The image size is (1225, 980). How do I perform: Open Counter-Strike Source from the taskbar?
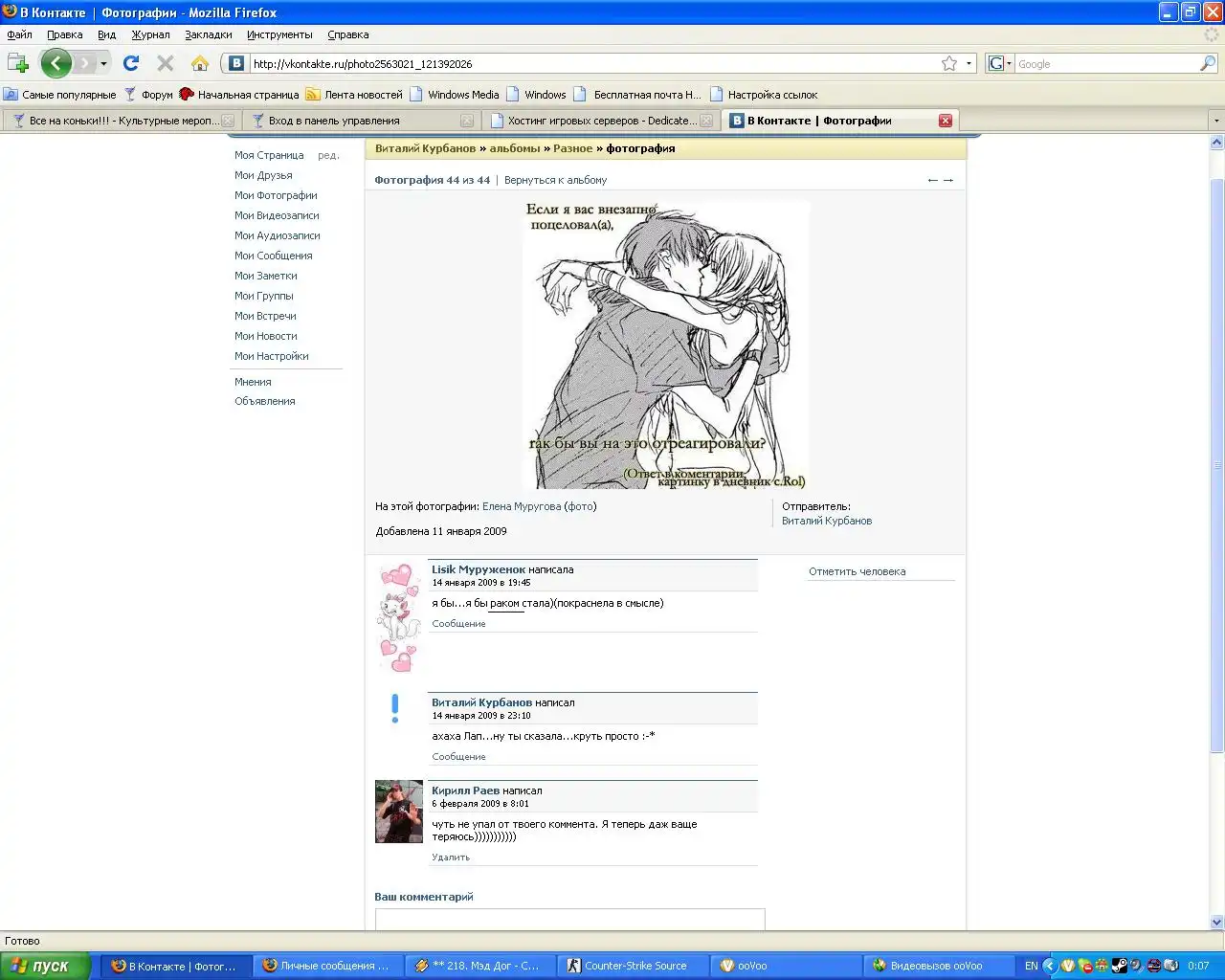(635, 966)
